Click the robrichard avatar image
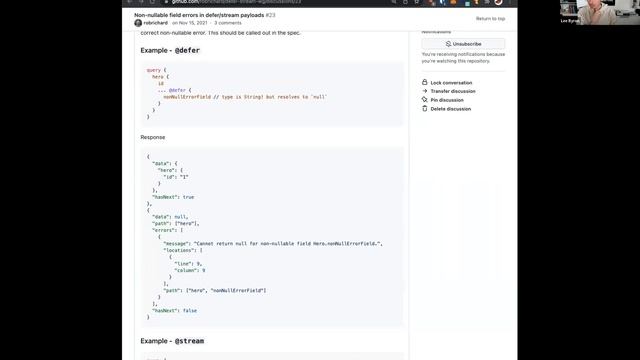The width and height of the screenshot is (640, 360). tap(138, 23)
